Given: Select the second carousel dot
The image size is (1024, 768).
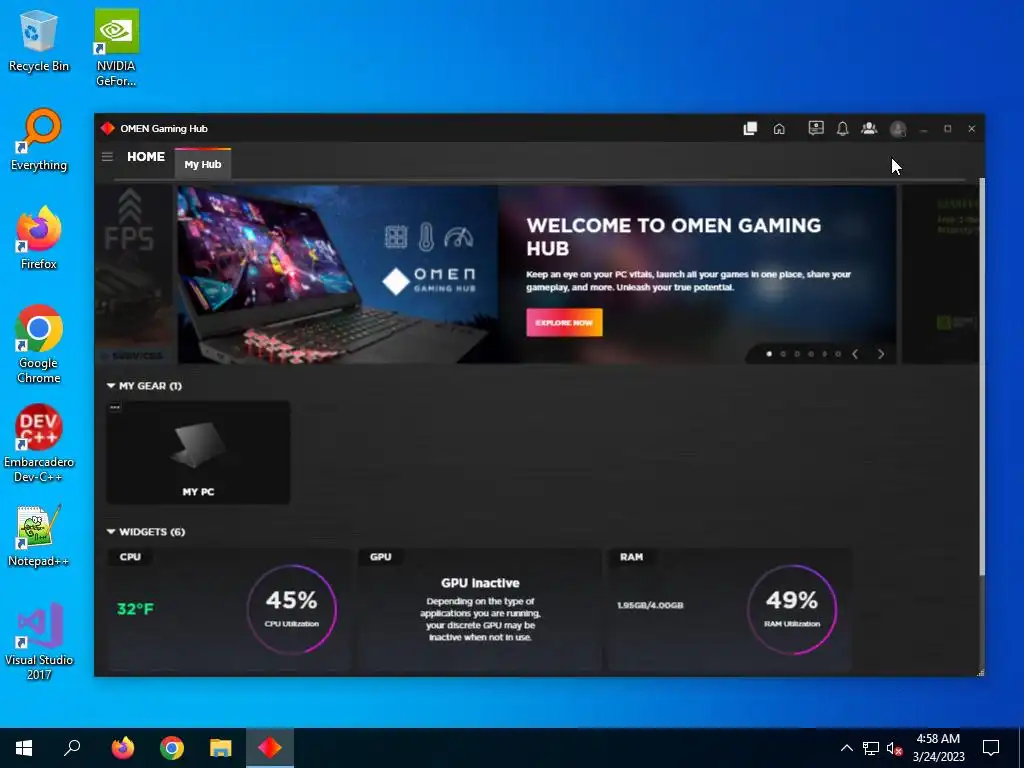Looking at the screenshot, I should click(x=783, y=354).
